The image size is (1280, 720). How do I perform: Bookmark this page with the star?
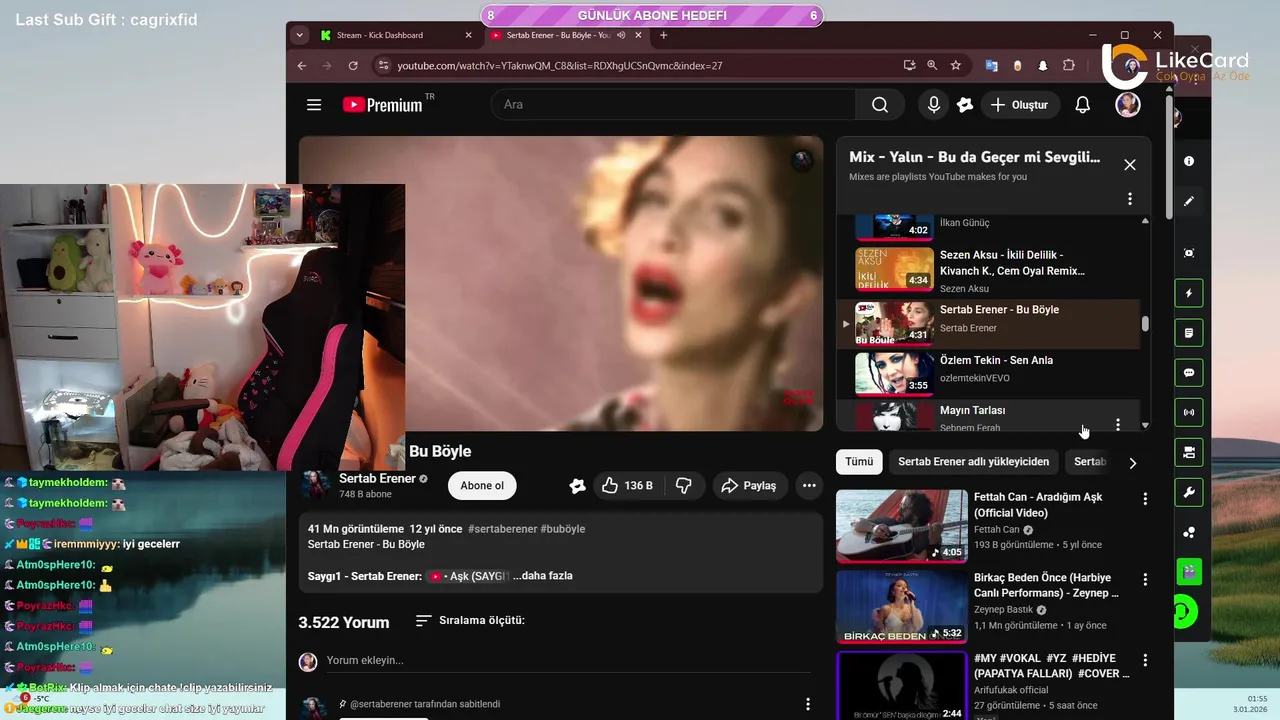956,65
